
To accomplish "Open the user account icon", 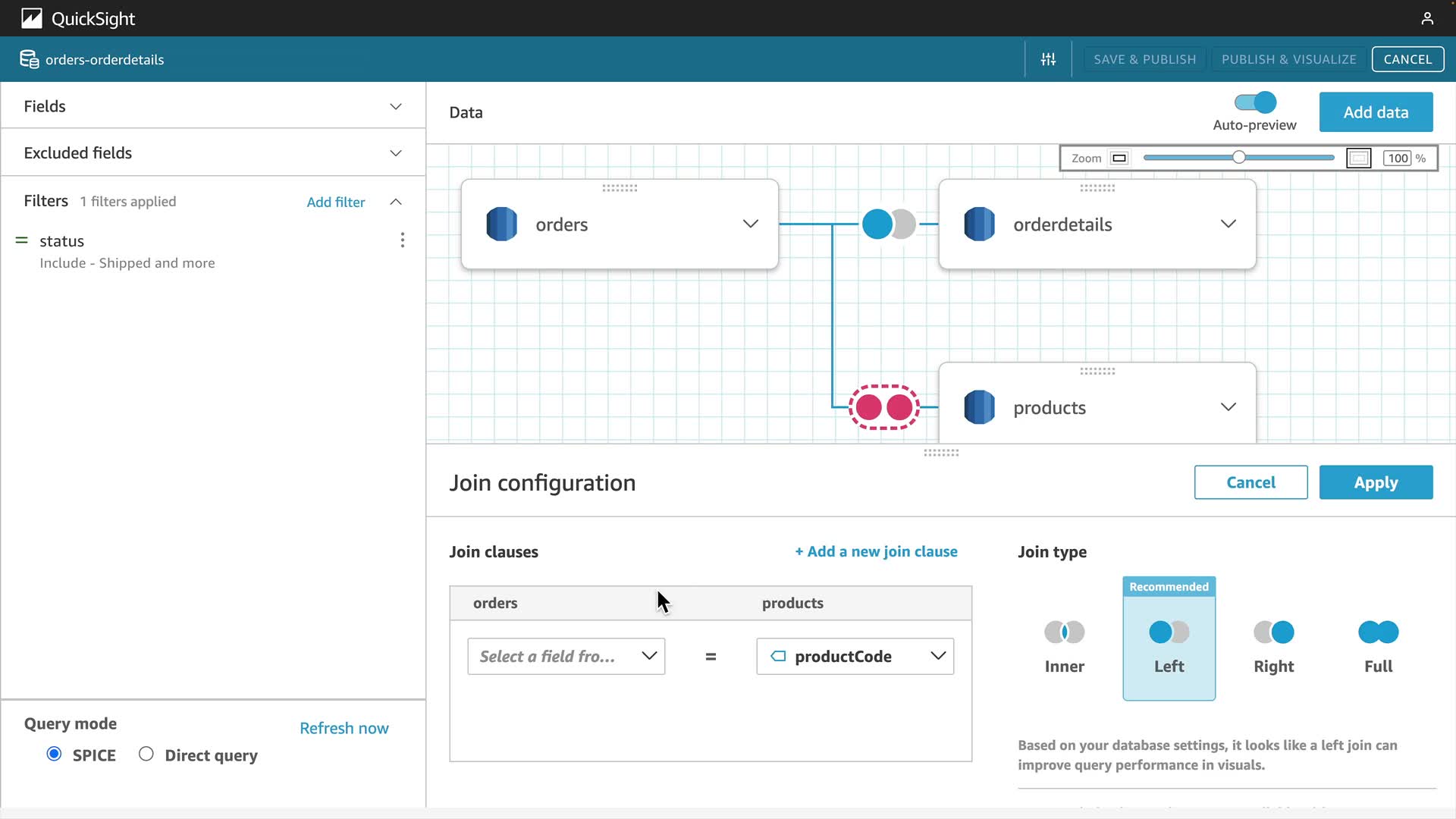I will 1427,18.
